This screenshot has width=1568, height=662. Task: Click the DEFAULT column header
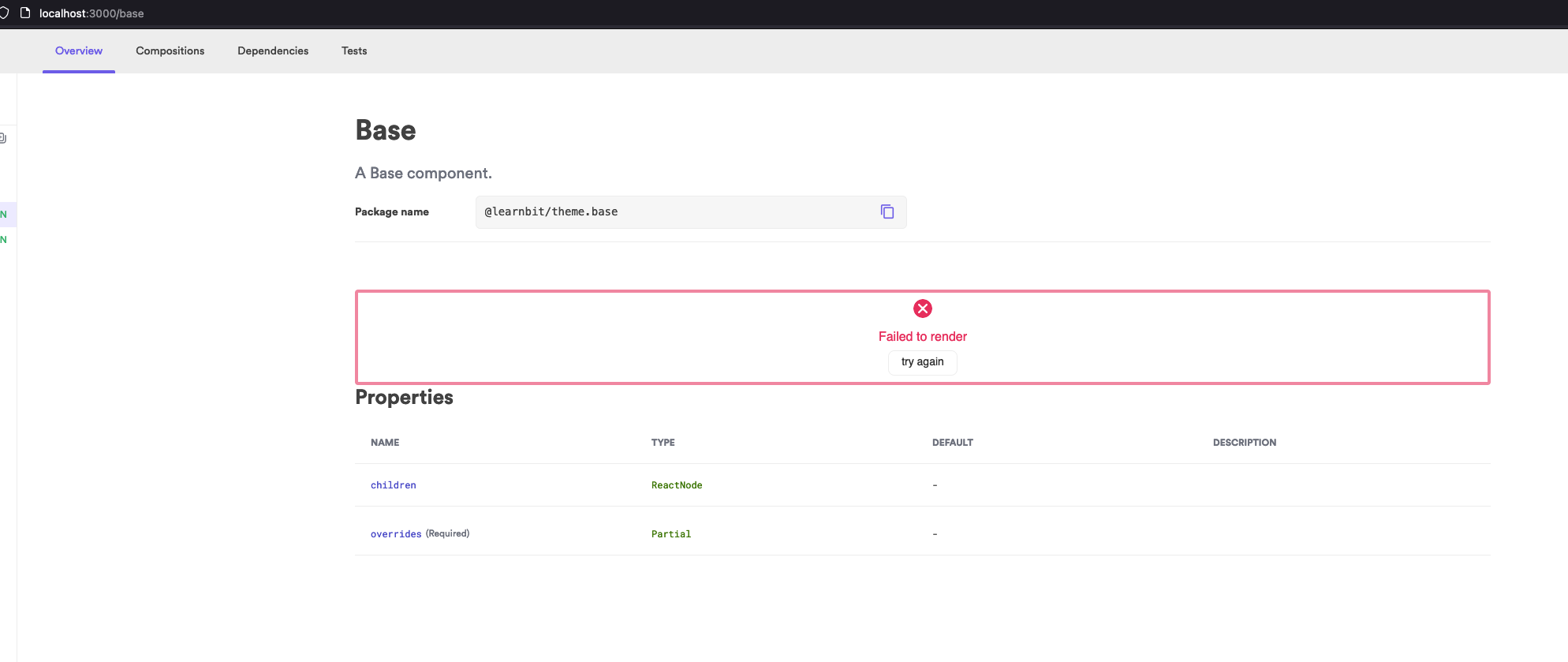tap(953, 443)
